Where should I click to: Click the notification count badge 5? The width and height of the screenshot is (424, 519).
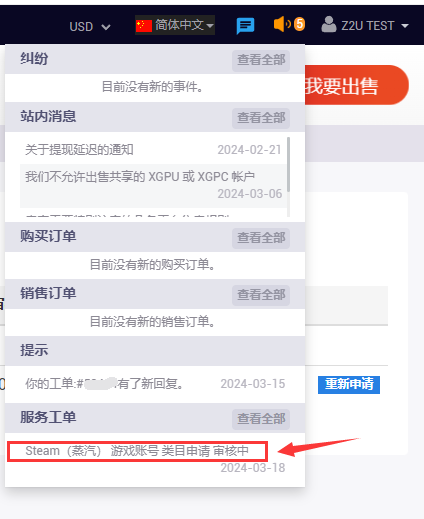(299, 24)
